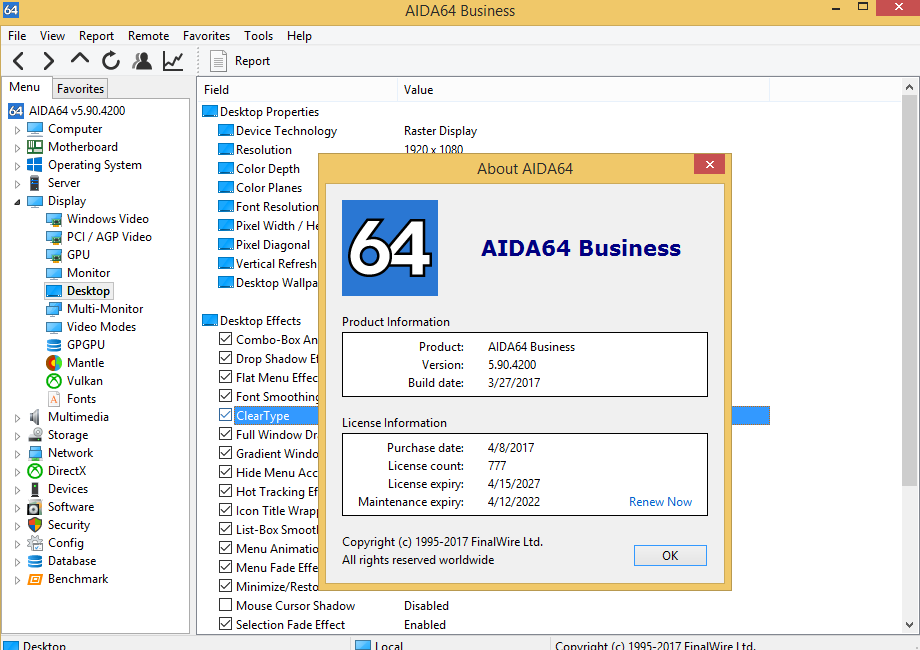920x650 pixels.
Task: Click the Menu tab in the left panel
Action: coord(25,87)
